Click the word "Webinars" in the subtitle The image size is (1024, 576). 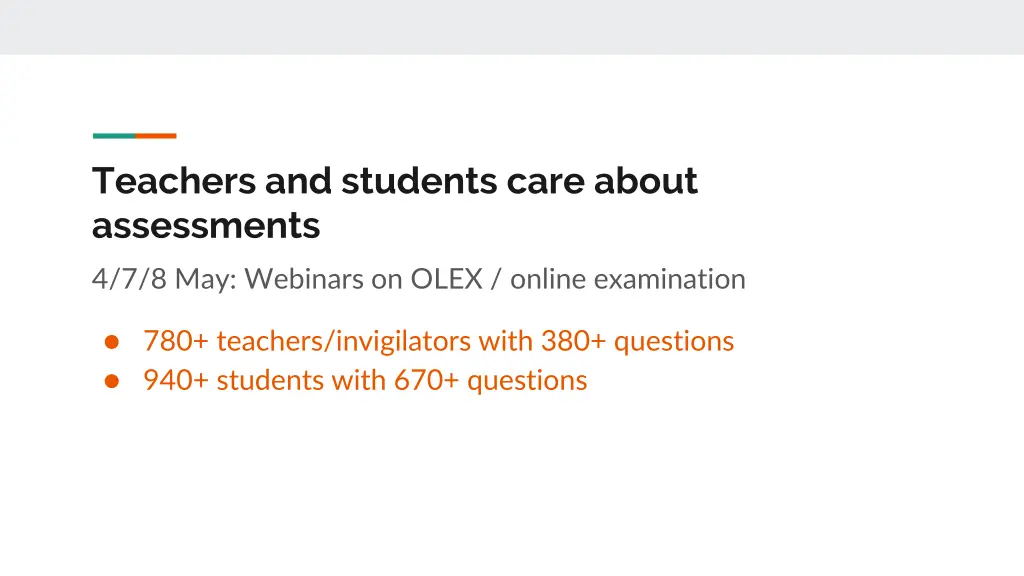pyautogui.click(x=304, y=279)
